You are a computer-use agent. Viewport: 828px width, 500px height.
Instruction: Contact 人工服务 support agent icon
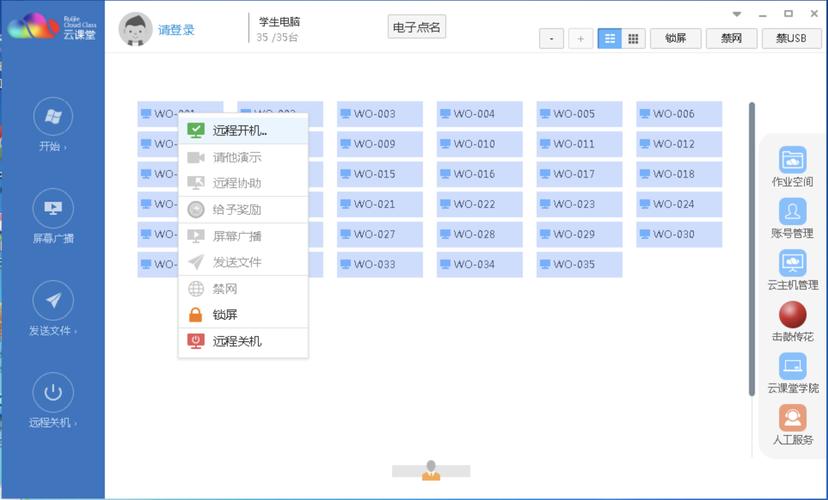[x=792, y=418]
